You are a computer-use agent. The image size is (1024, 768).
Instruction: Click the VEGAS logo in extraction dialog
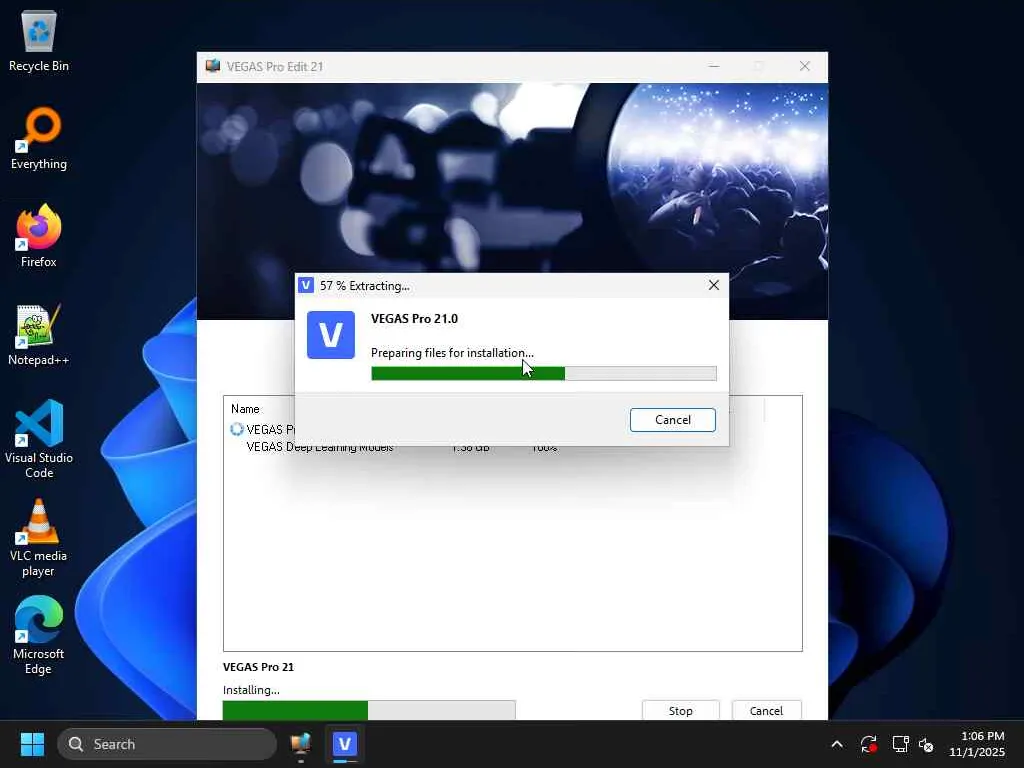331,335
